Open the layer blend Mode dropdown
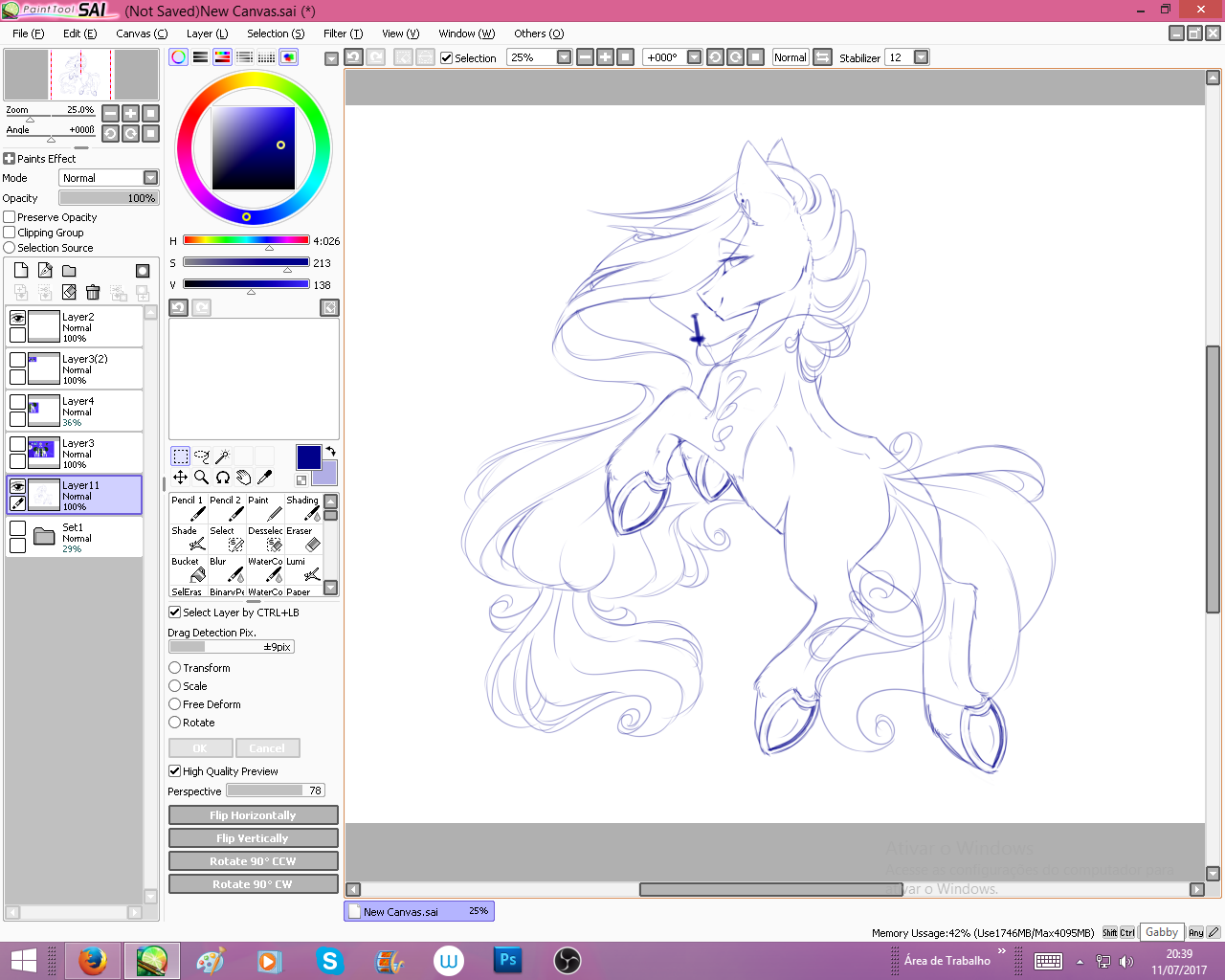Viewport: 1225px width, 980px height. coord(150,178)
